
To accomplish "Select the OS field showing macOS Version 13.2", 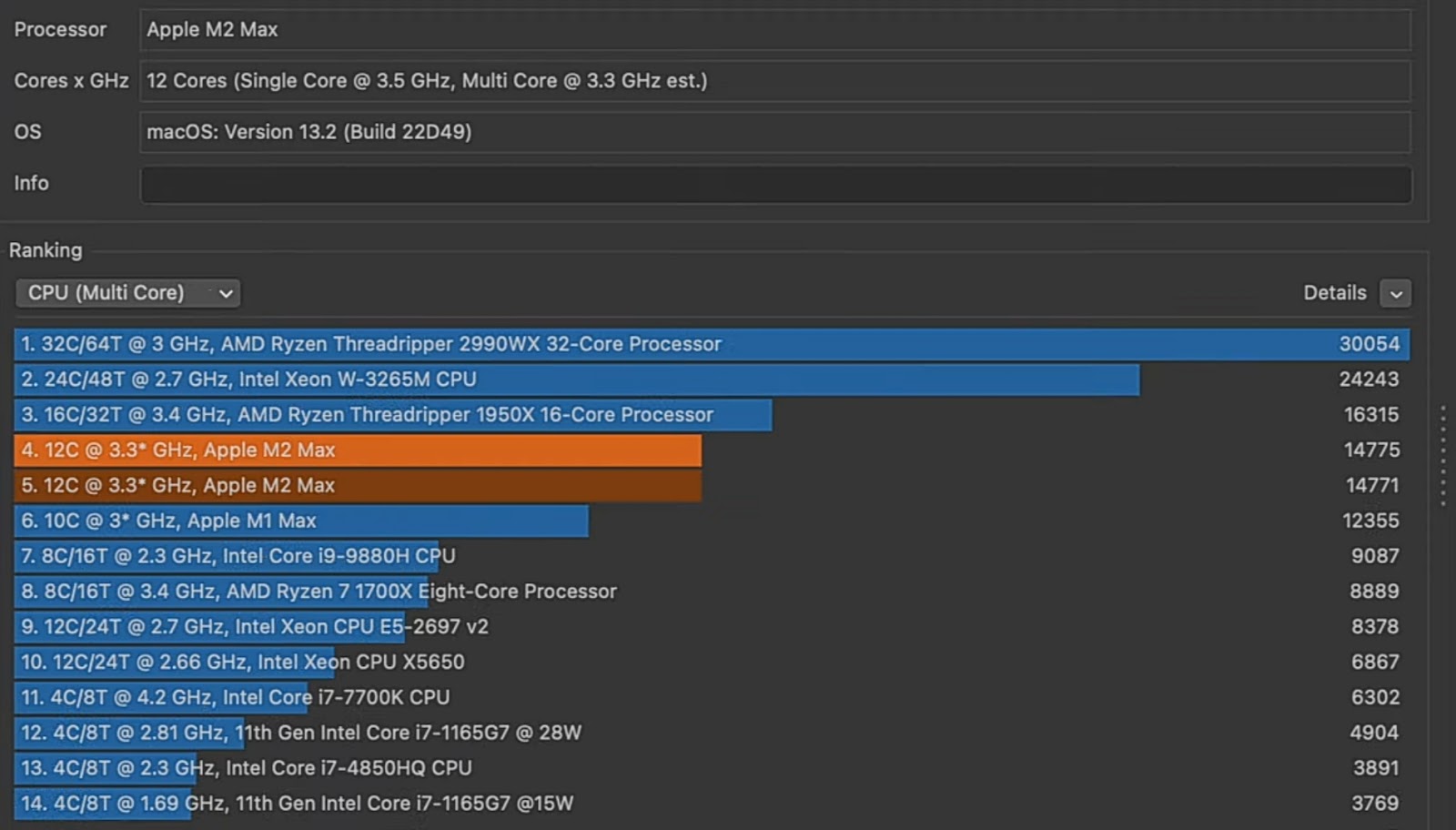I will click(775, 132).
